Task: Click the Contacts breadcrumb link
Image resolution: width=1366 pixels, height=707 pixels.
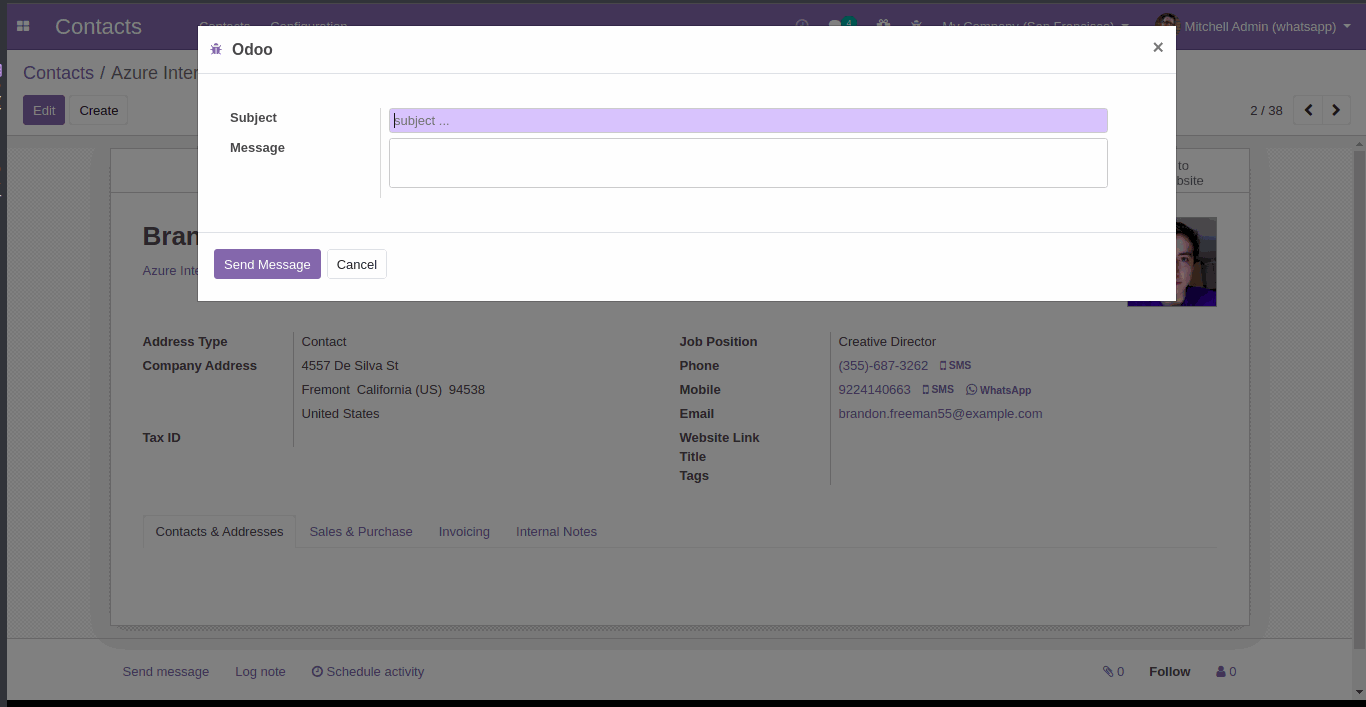Action: pos(58,73)
